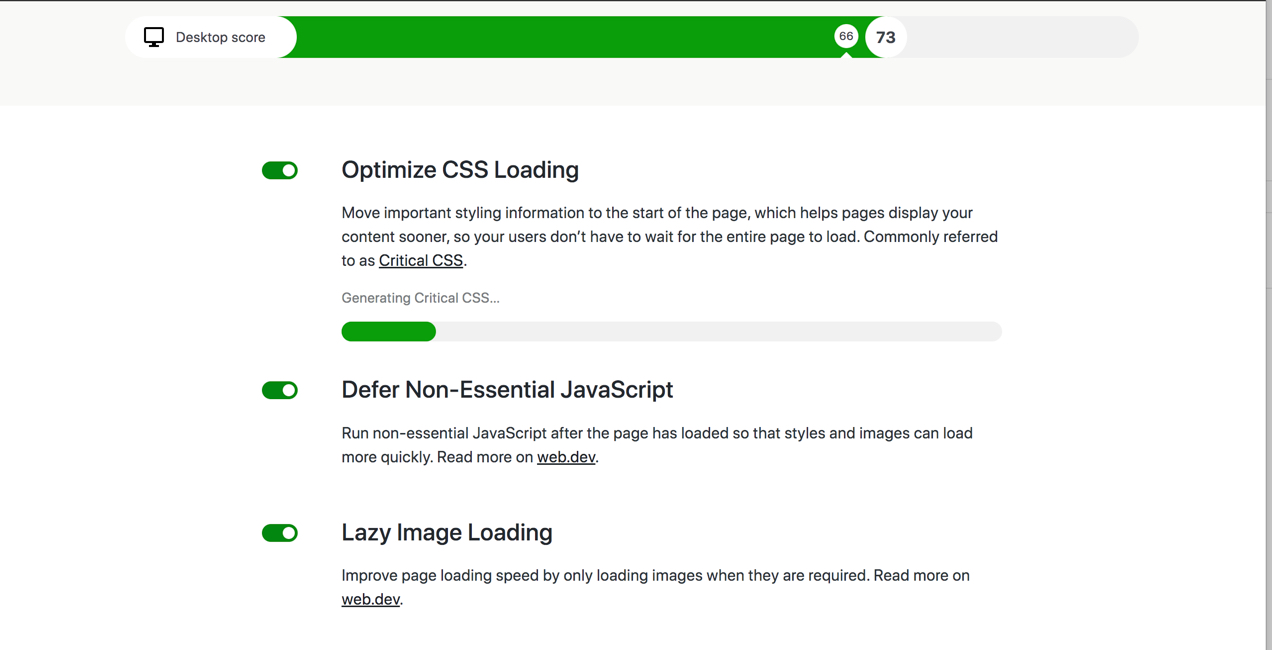Image resolution: width=1272 pixels, height=650 pixels.
Task: Click the 66 score badge
Action: (x=846, y=36)
